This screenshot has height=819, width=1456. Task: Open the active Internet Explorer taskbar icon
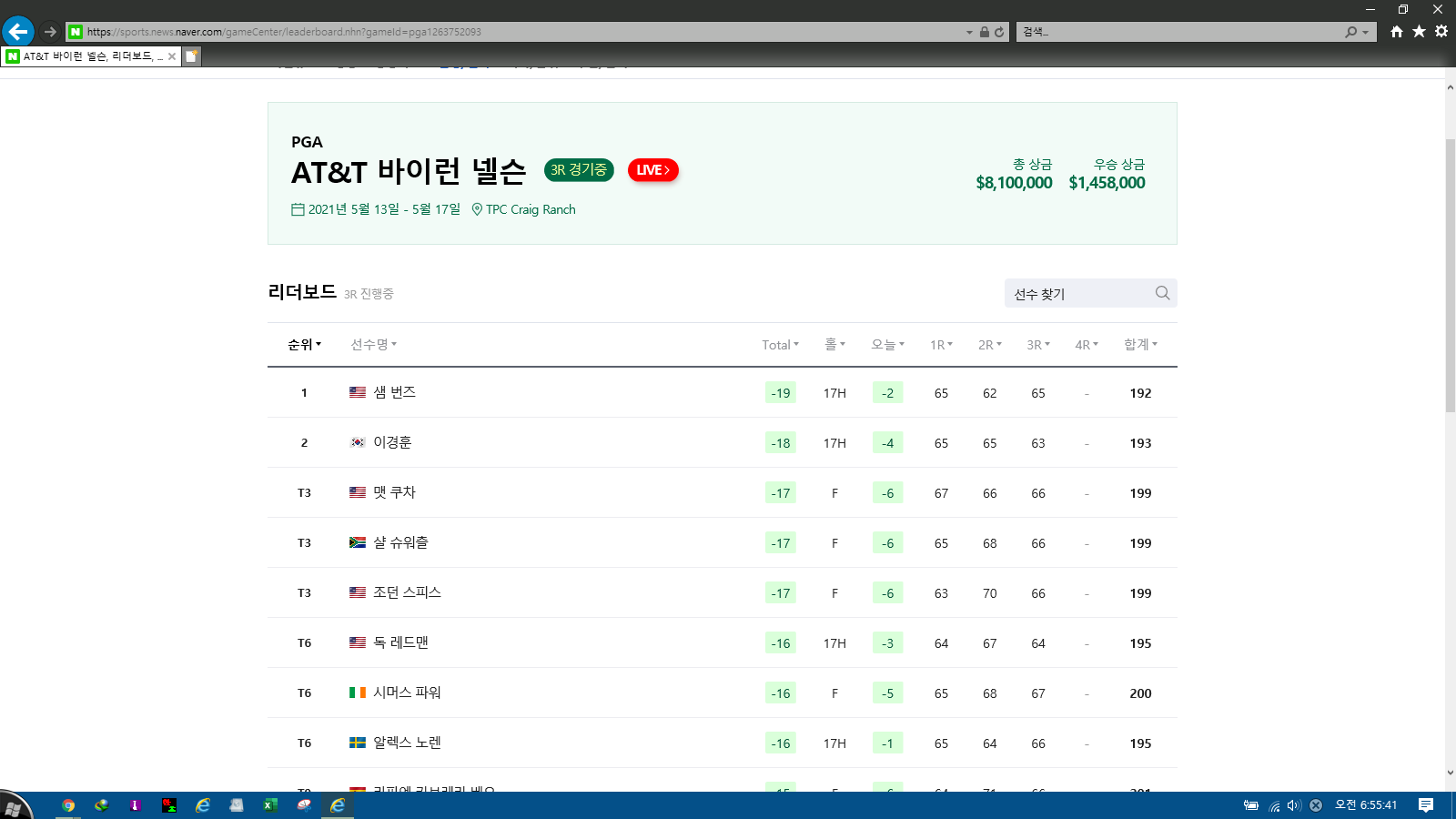coord(338,805)
